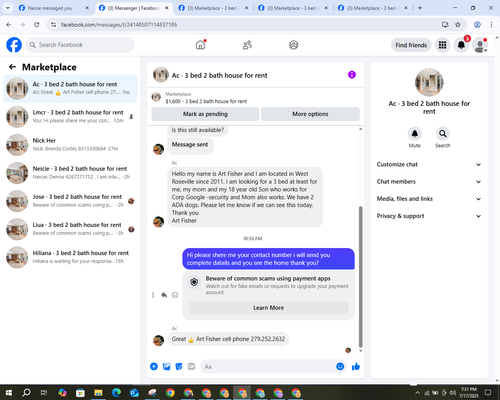The width and height of the screenshot is (500, 400).
Task: Open the Facebook home logo
Action: [14, 45]
